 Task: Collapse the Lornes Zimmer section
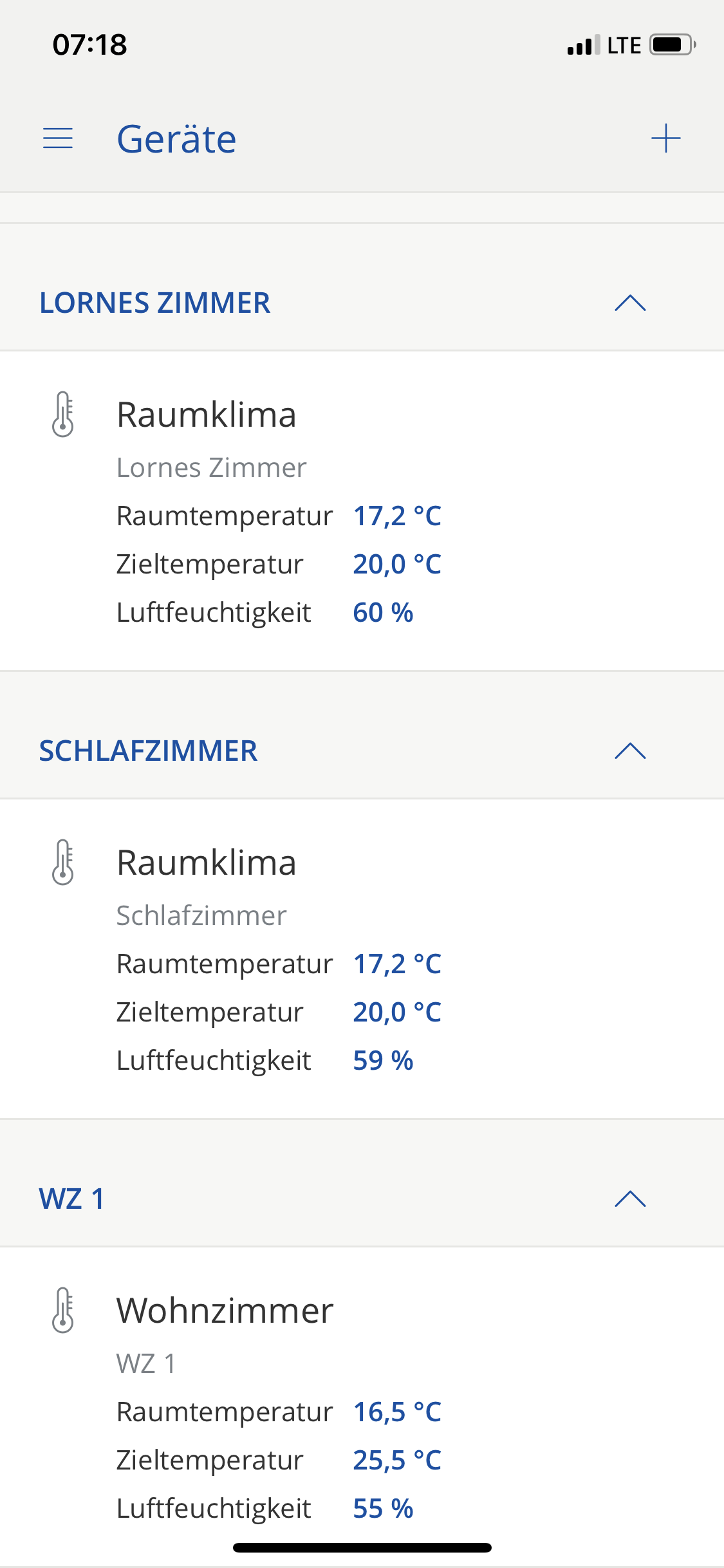(x=630, y=303)
